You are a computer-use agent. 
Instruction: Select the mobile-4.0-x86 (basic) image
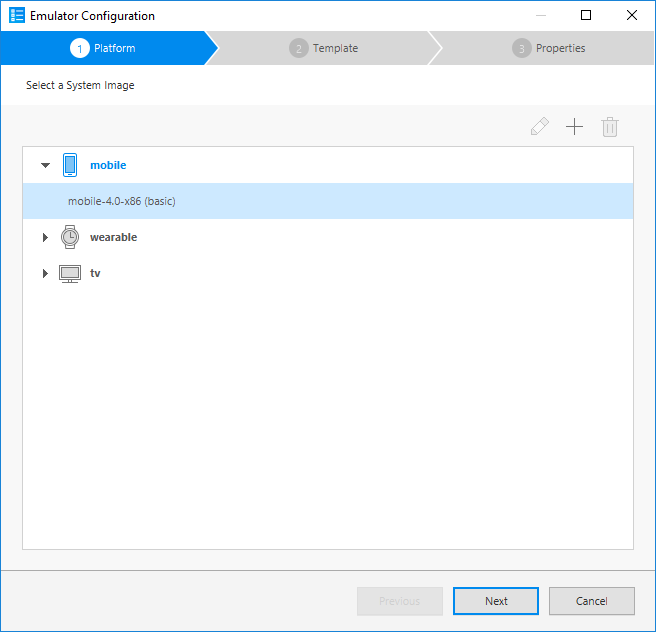[122, 201]
